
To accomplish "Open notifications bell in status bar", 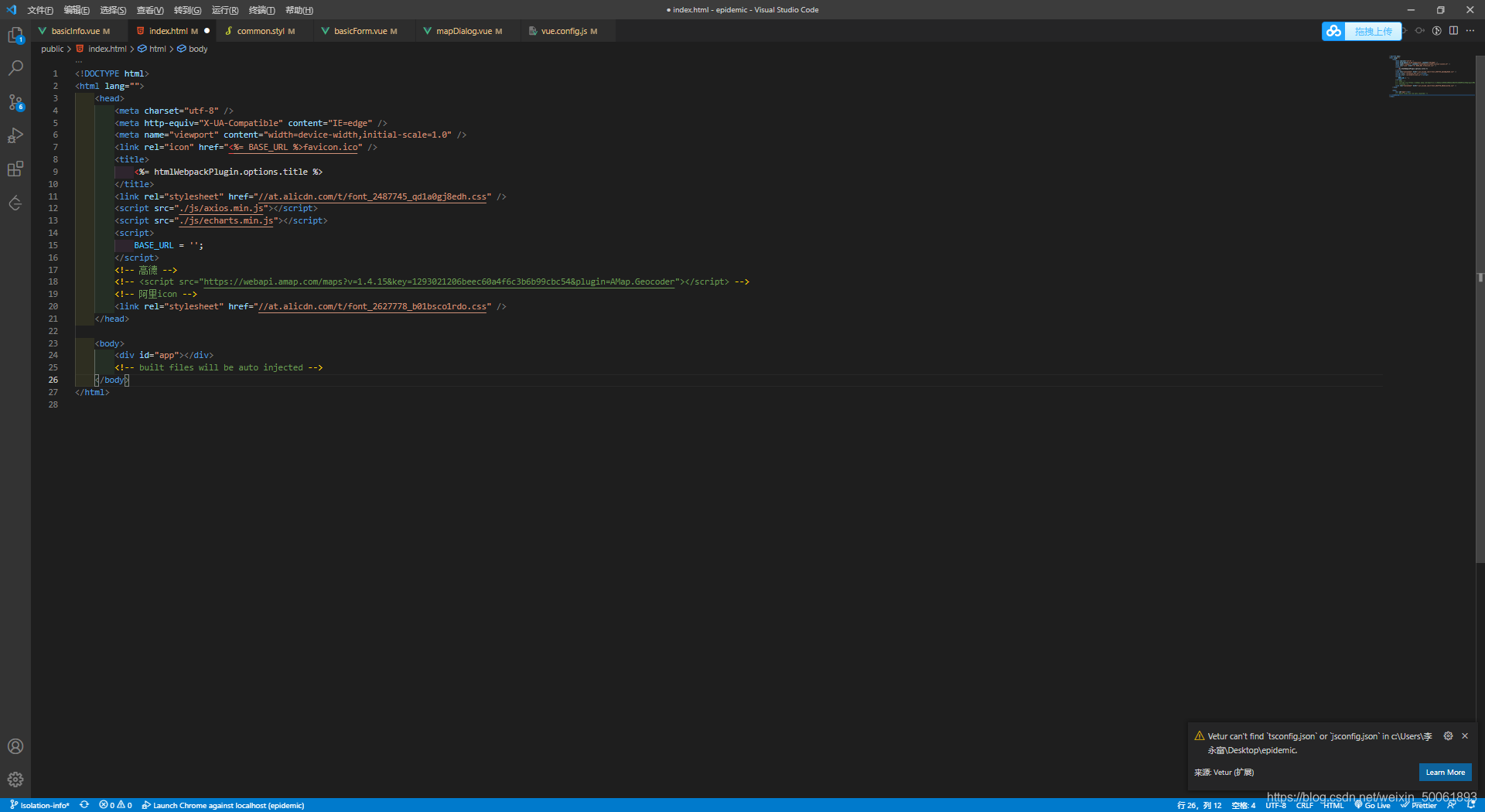I will [1470, 805].
